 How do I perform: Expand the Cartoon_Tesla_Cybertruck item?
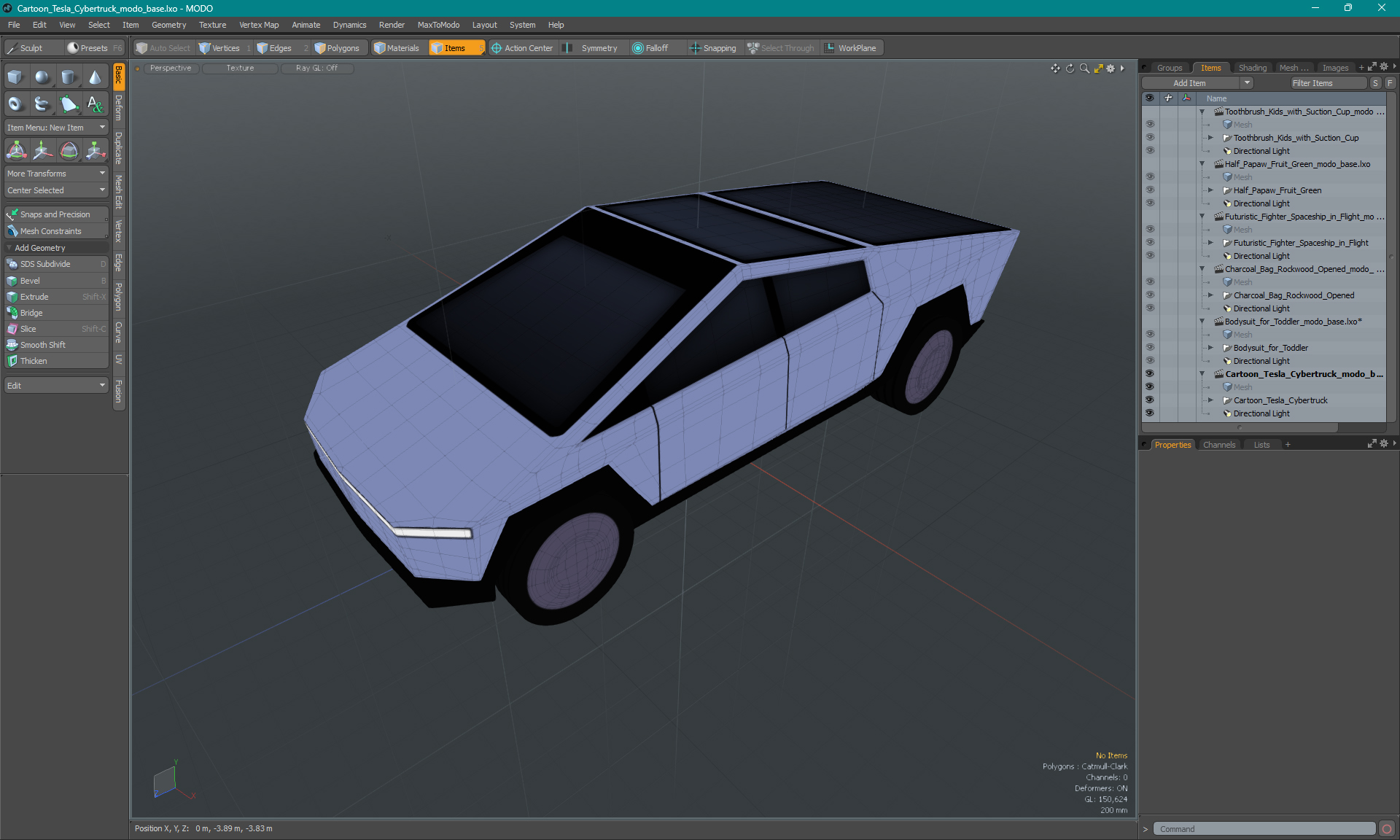point(1211,400)
